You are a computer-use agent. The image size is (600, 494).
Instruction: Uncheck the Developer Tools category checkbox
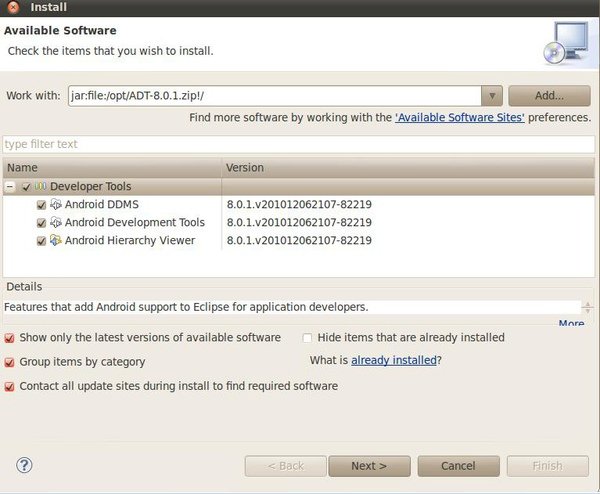[26, 187]
